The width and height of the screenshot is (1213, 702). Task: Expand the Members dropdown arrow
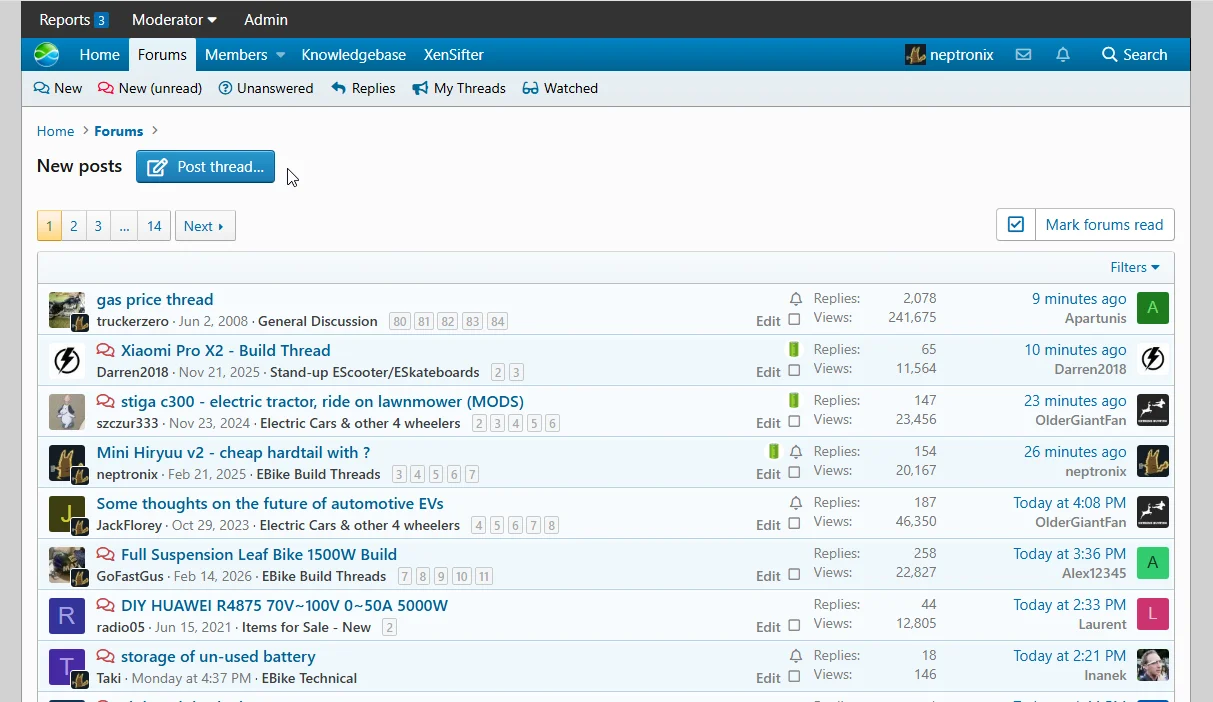pos(281,55)
